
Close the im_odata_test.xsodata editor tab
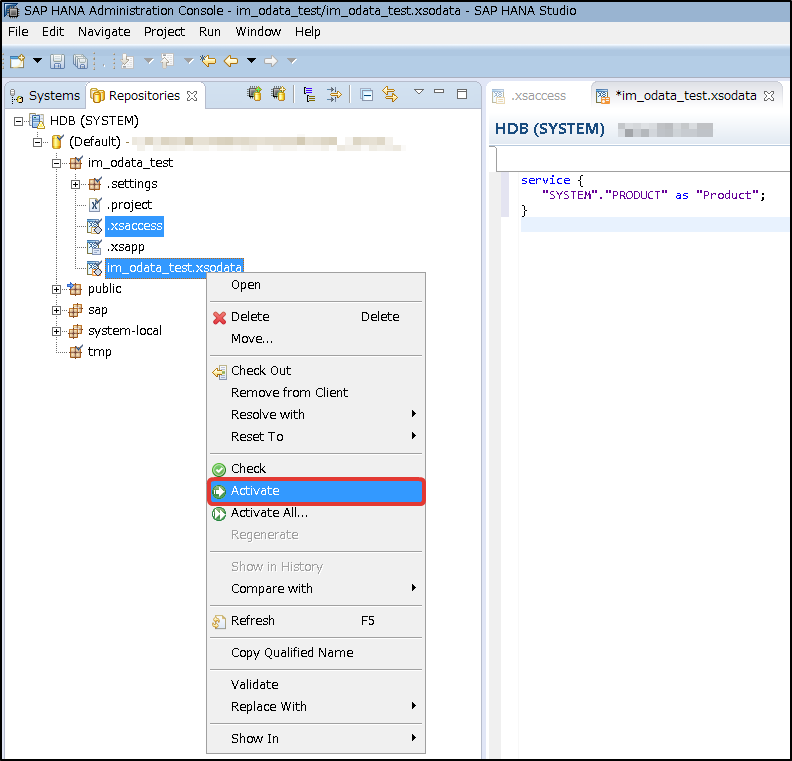(769, 96)
